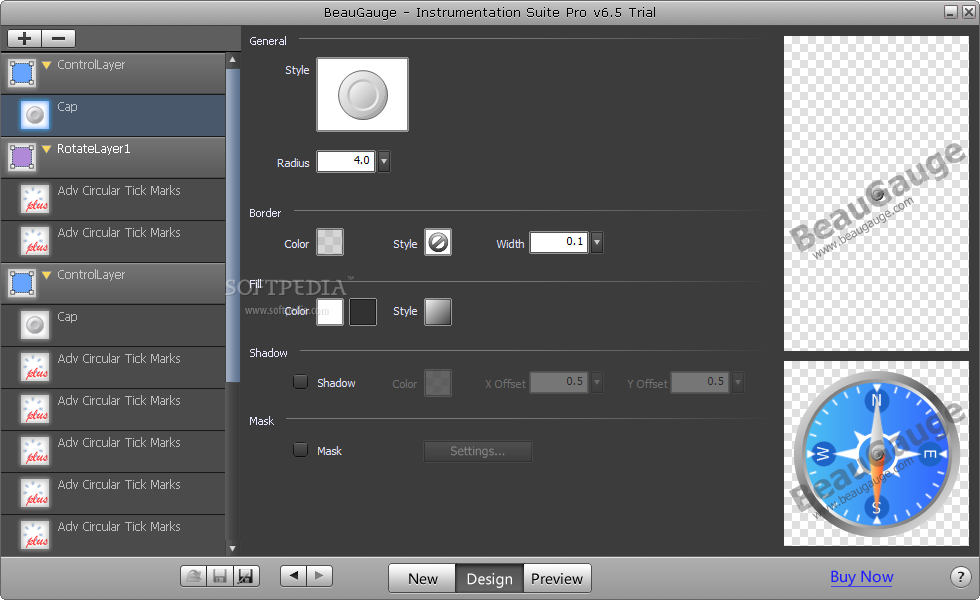Click the Fill Style gradient icon
The image size is (980, 600).
[438, 312]
